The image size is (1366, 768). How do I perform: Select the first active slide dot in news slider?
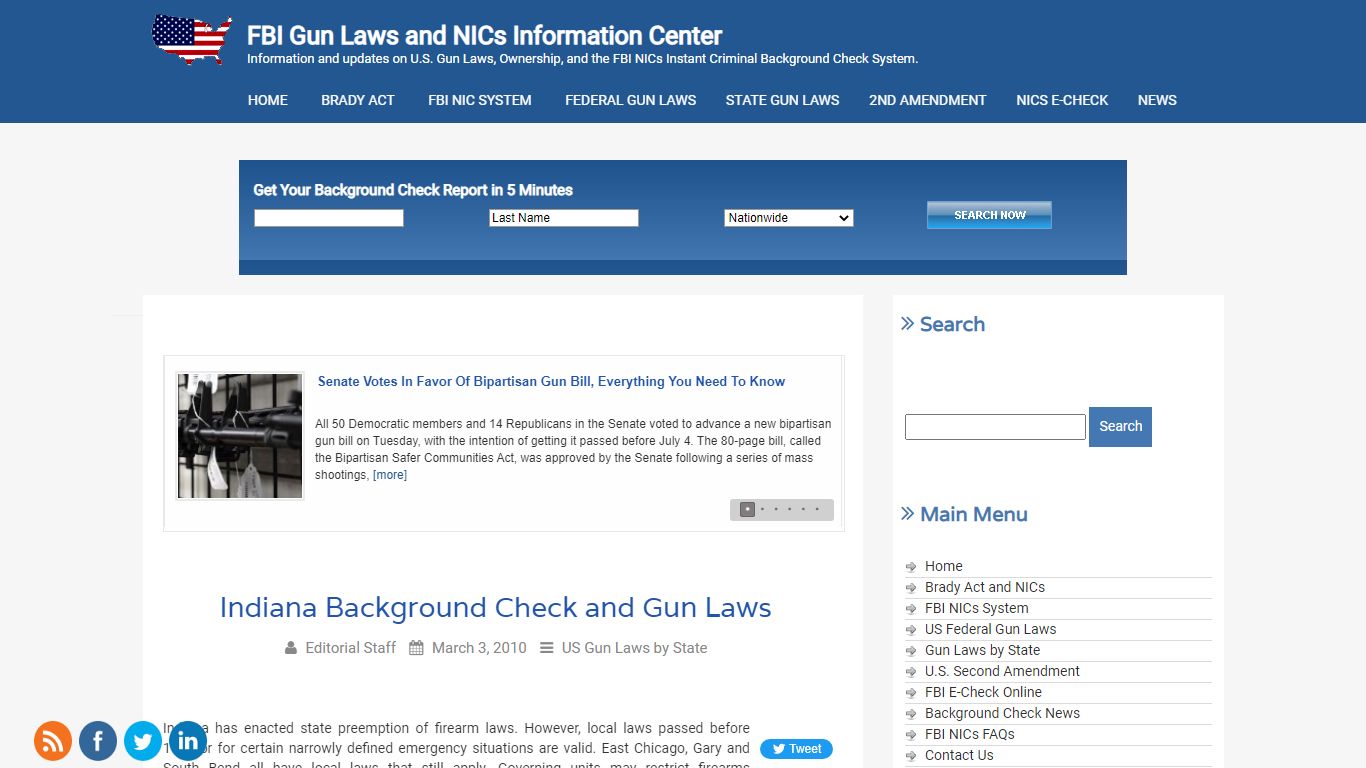[x=747, y=509]
